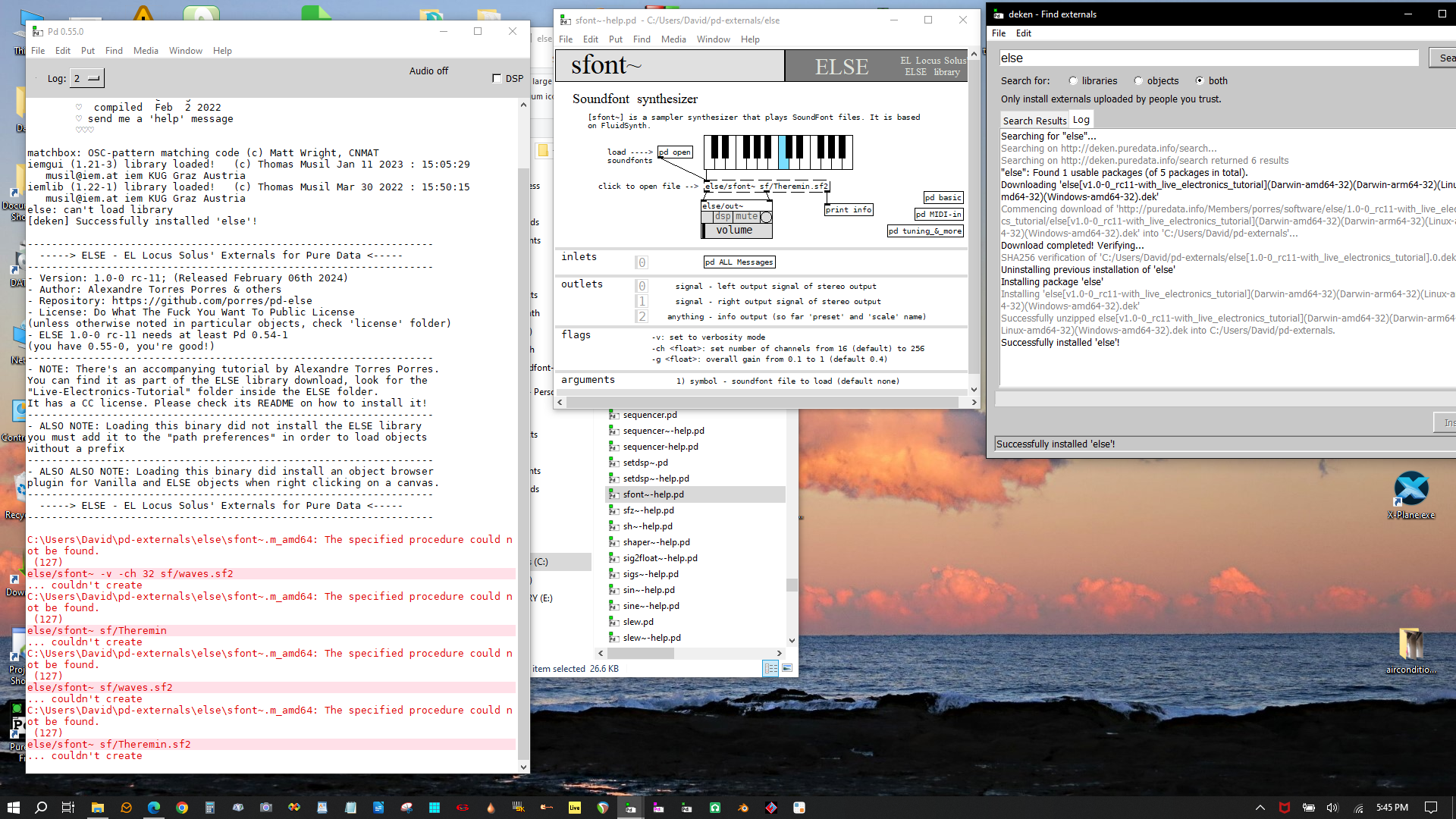
Task: Toggle the DSP checkbox in the Pd window
Action: [497, 78]
